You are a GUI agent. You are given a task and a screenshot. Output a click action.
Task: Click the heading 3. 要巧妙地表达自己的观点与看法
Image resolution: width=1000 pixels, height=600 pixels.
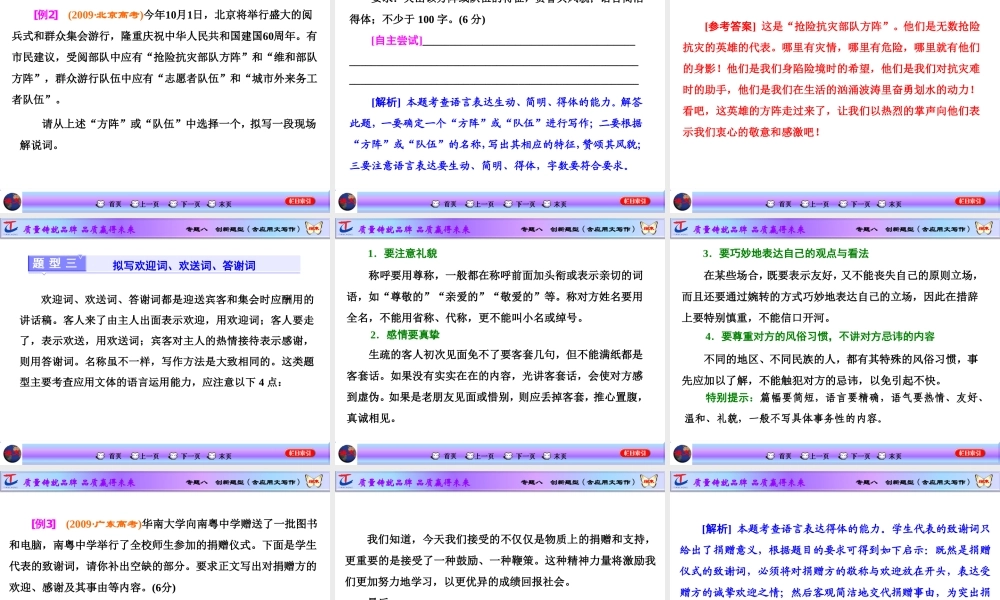click(786, 253)
